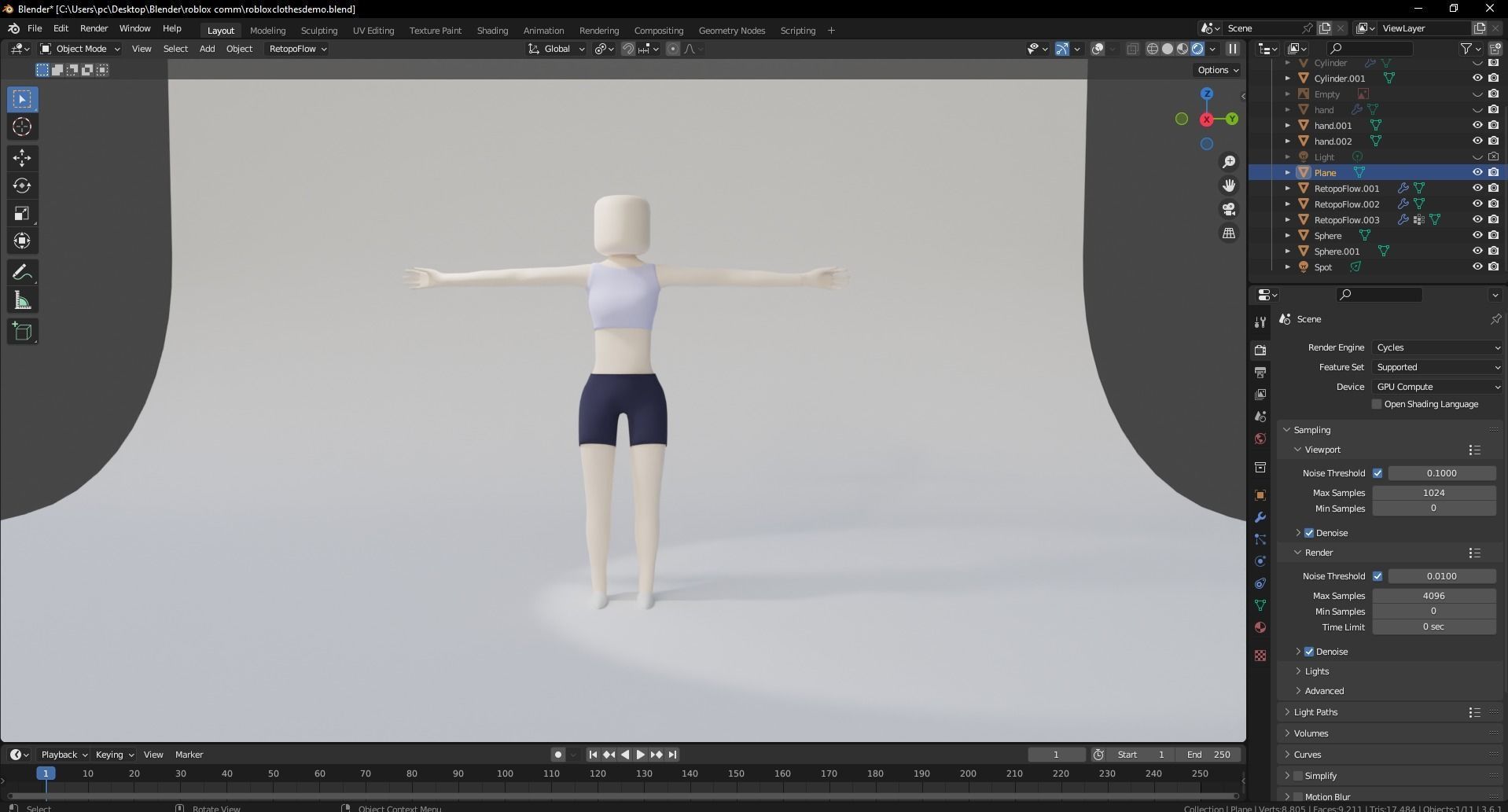Open the Object Mode dropdown
Viewport: 1508px width, 812px height.
click(80, 49)
